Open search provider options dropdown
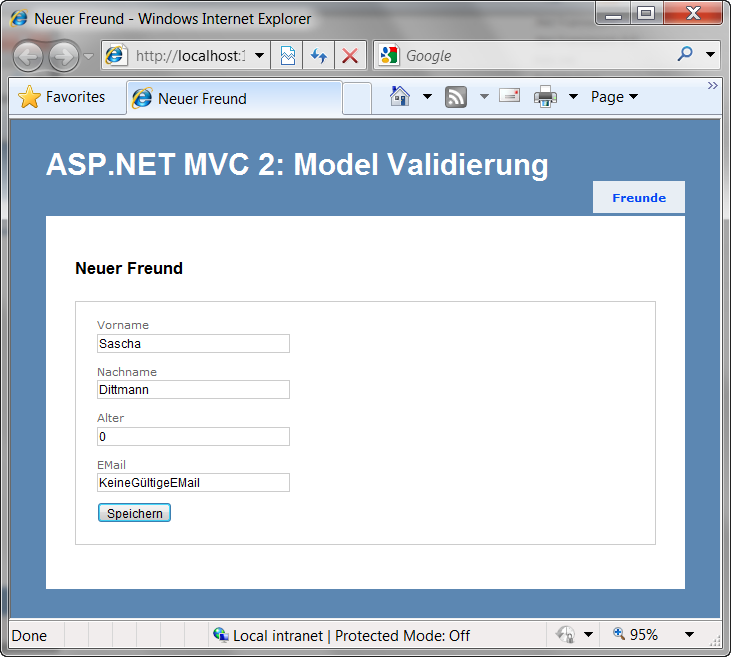The width and height of the screenshot is (731, 657). click(x=710, y=55)
